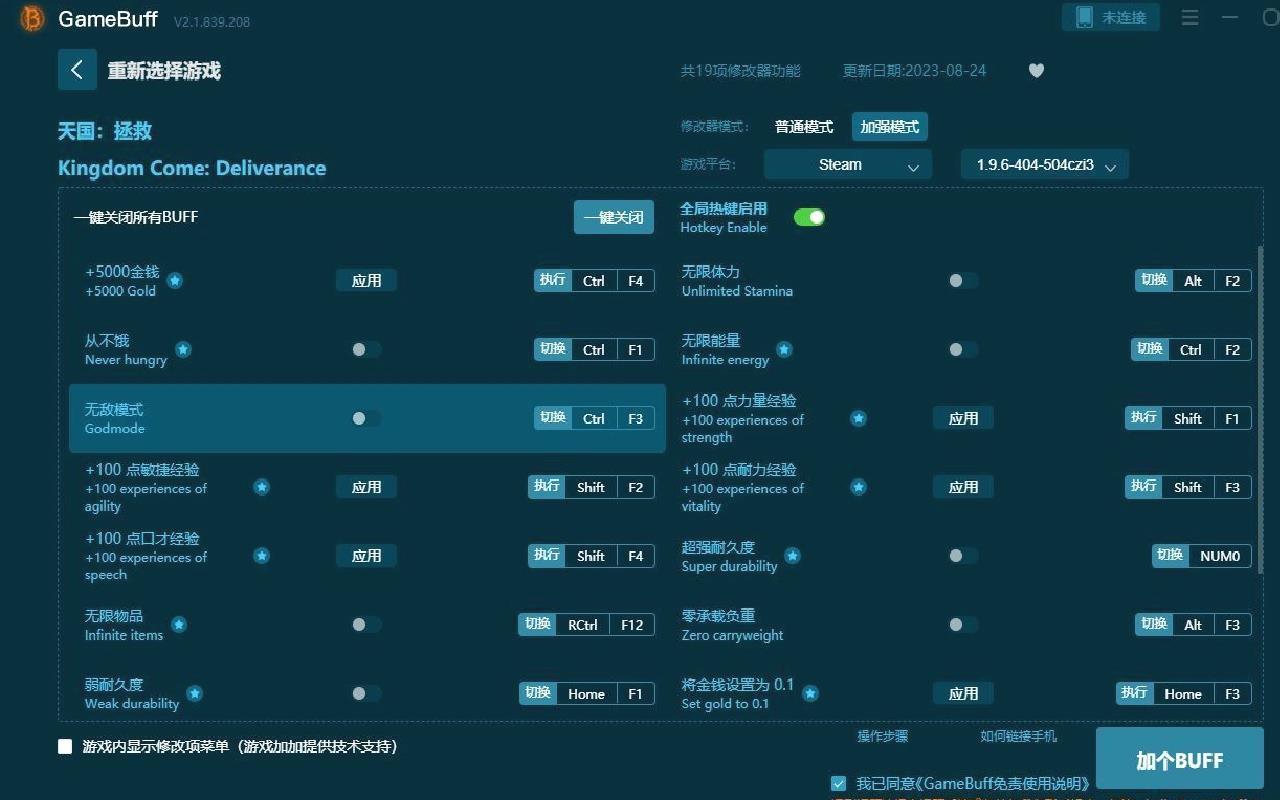1280x800 pixels.
Task: Open the hamburger menu icon
Action: 1190,17
